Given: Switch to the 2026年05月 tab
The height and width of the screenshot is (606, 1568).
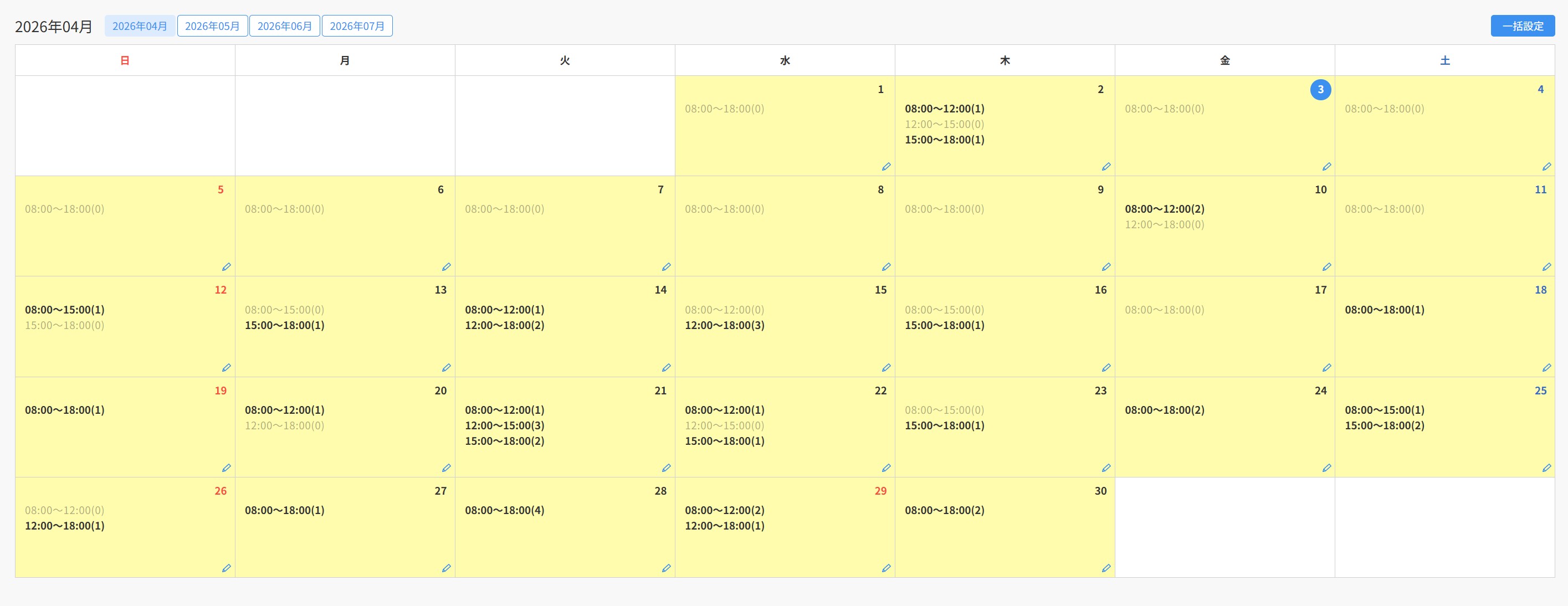Looking at the screenshot, I should [x=212, y=26].
